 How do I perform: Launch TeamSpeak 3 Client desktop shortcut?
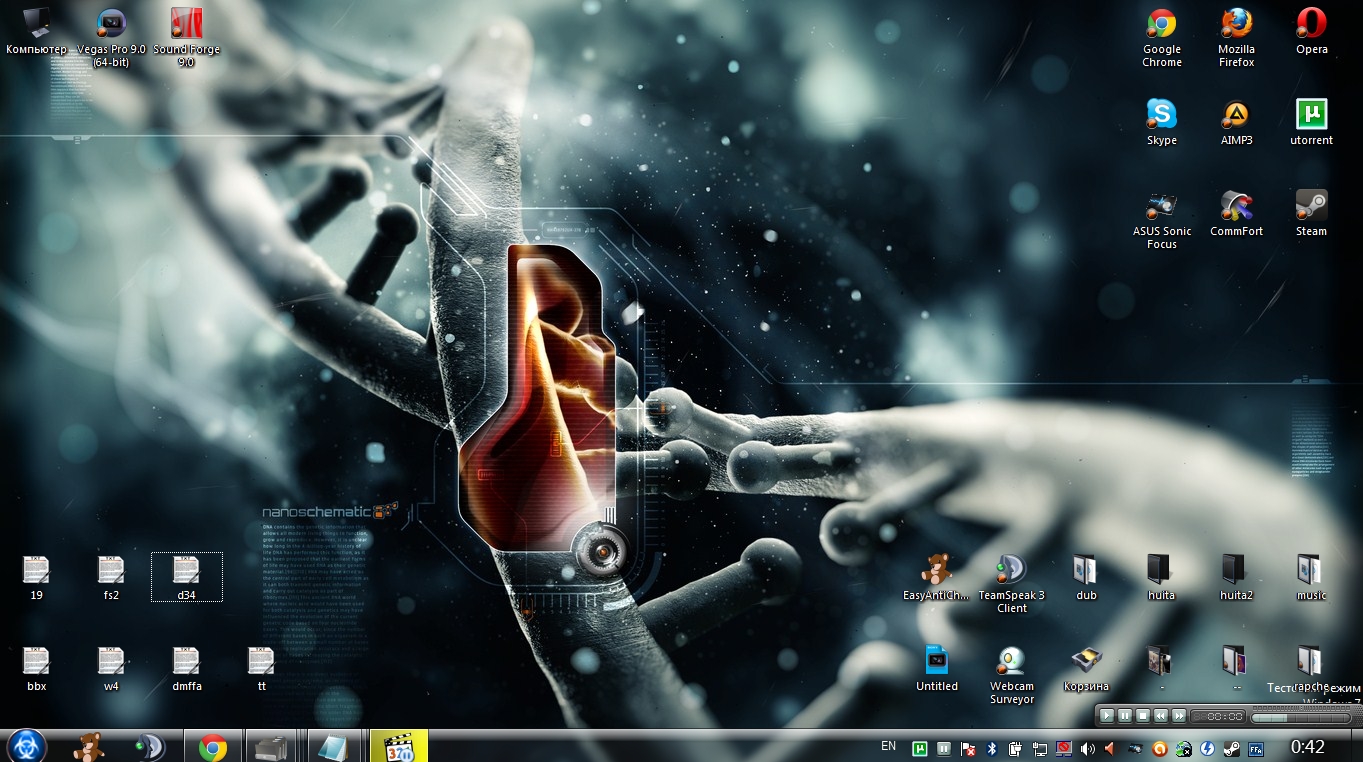click(x=1011, y=584)
